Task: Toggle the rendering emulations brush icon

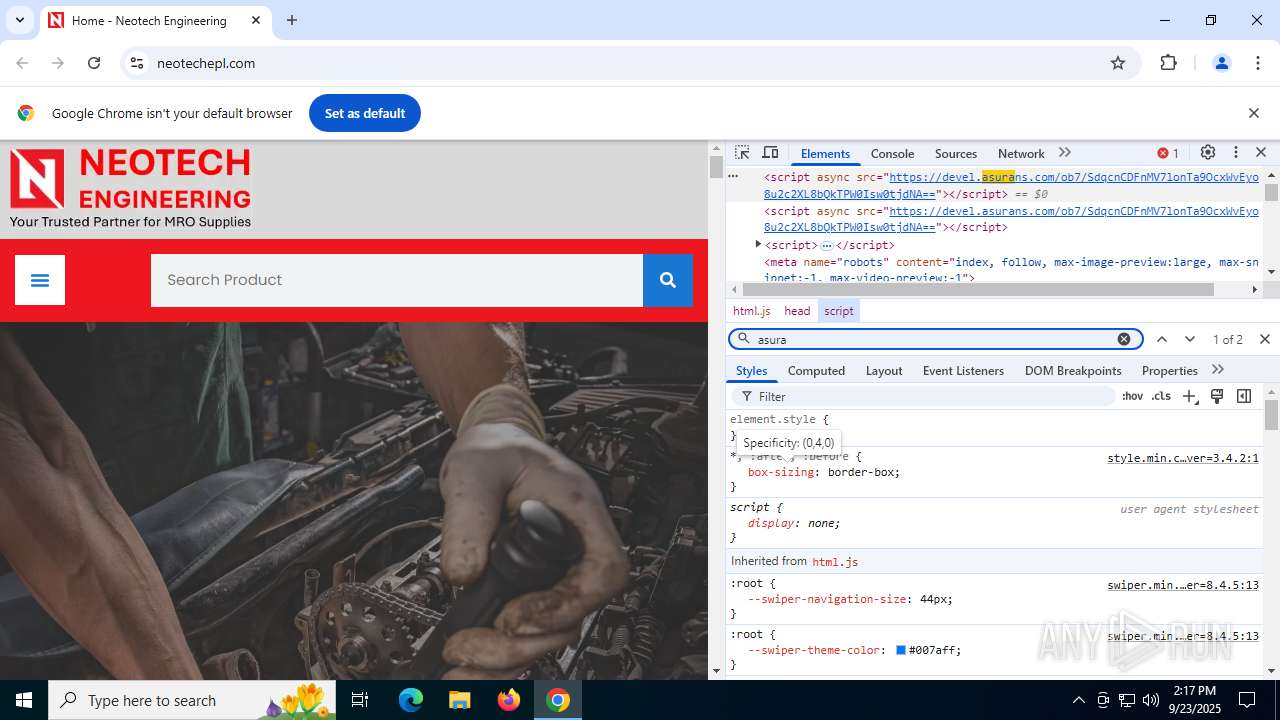Action: (x=1217, y=397)
